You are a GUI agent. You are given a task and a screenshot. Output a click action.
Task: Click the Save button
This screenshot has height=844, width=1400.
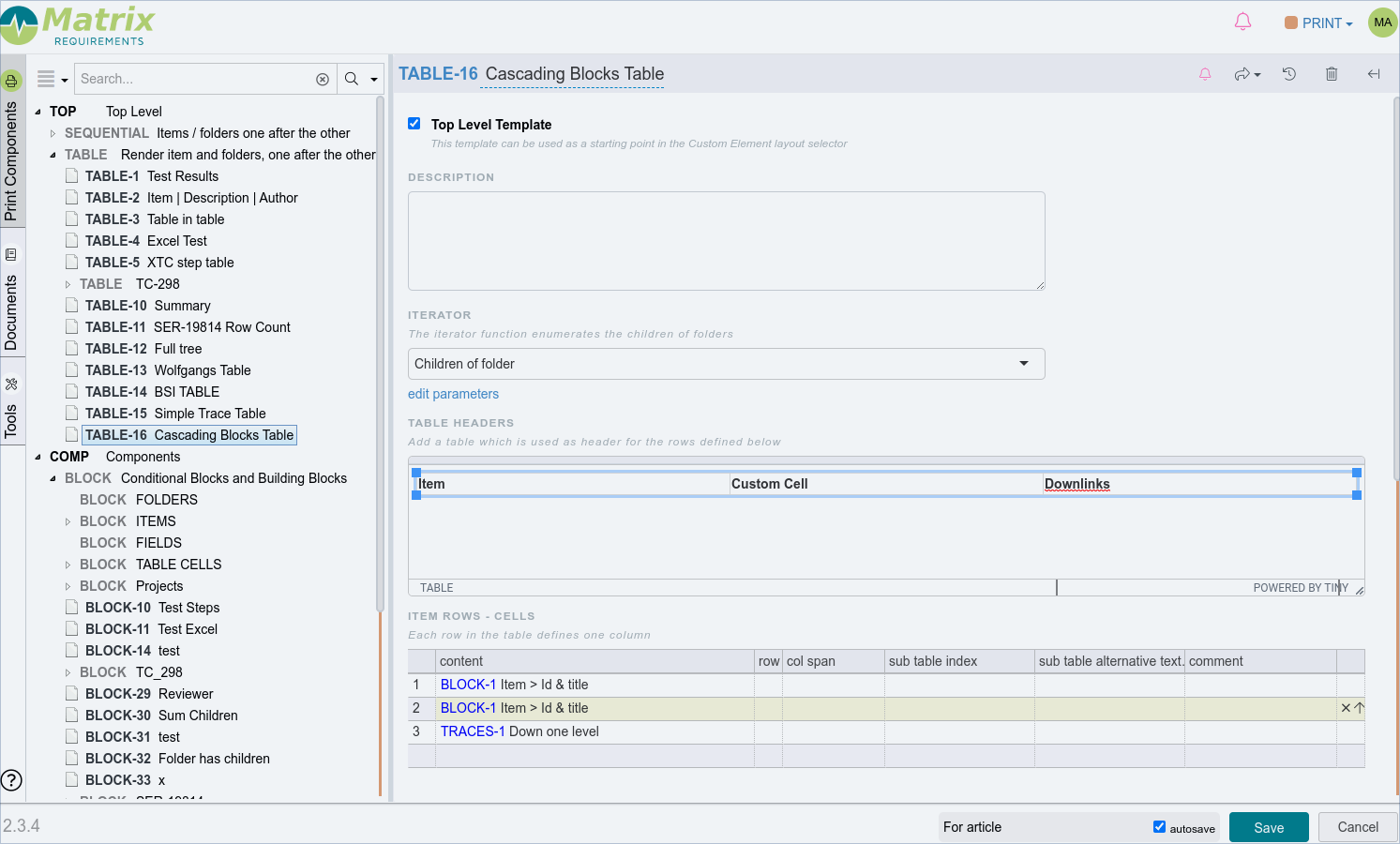point(1268,827)
